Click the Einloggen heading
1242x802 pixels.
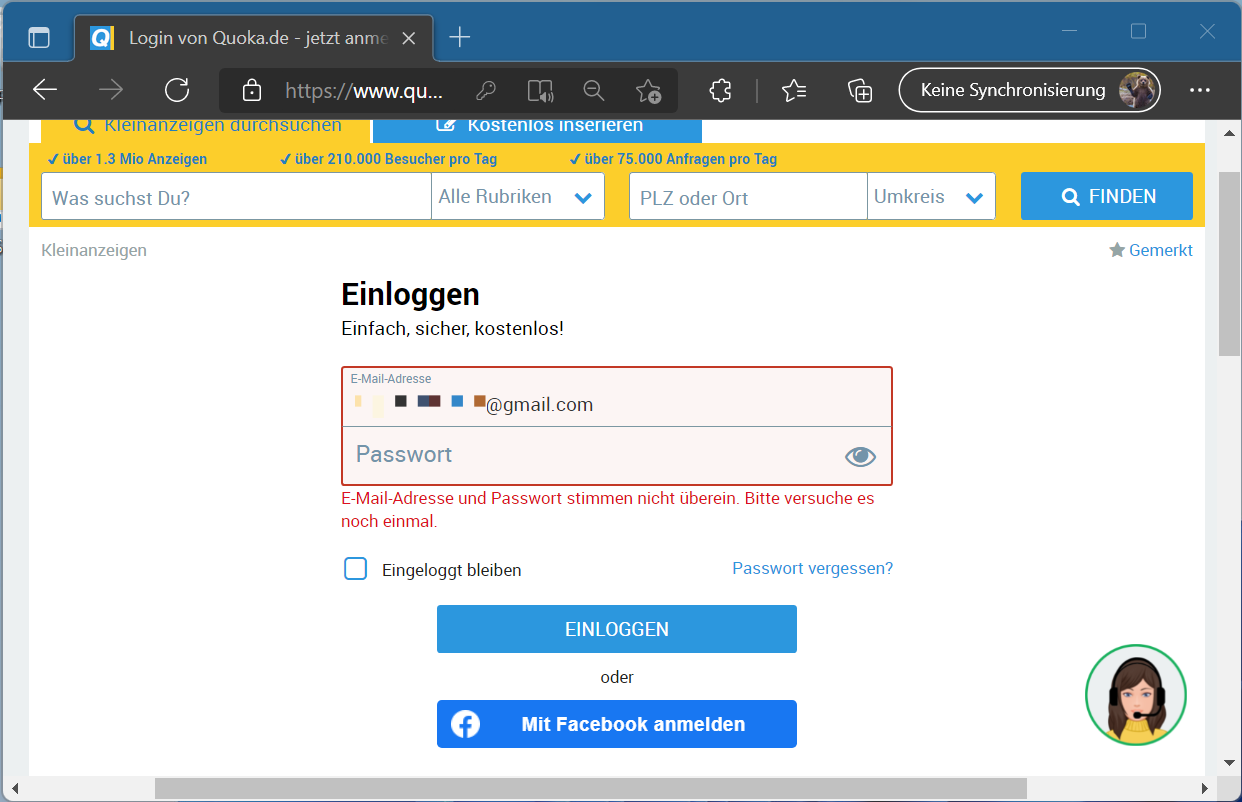(411, 294)
